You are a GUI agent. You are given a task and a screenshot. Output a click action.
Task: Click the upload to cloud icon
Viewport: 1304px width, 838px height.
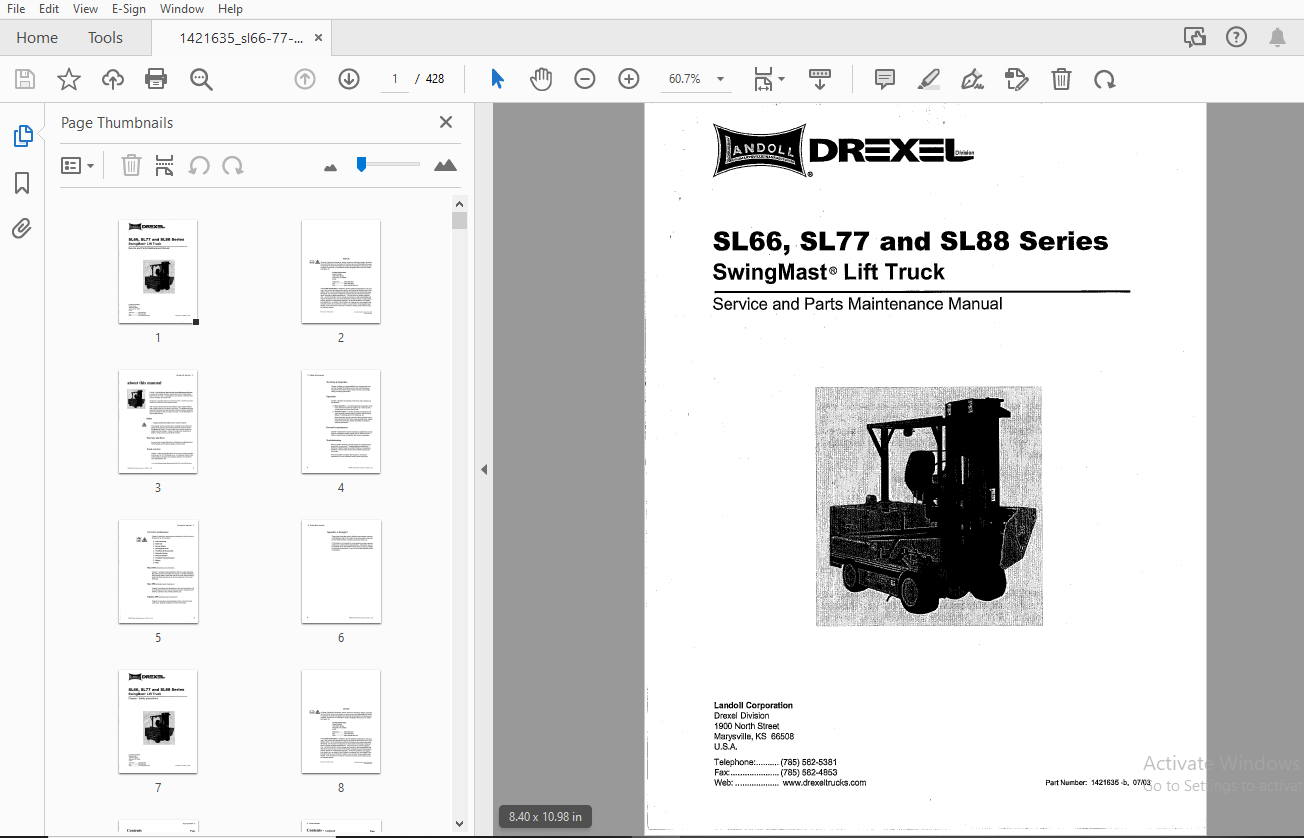tap(112, 79)
